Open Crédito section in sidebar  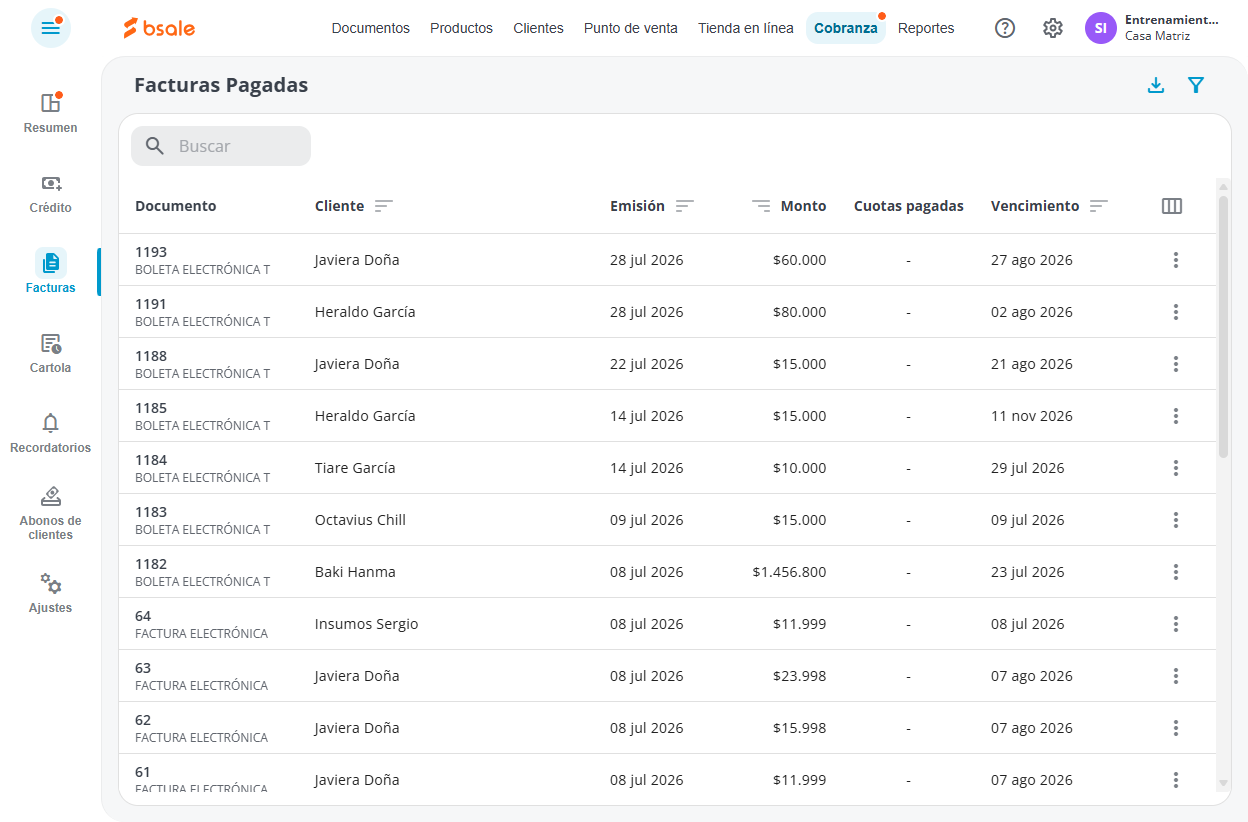click(x=51, y=193)
